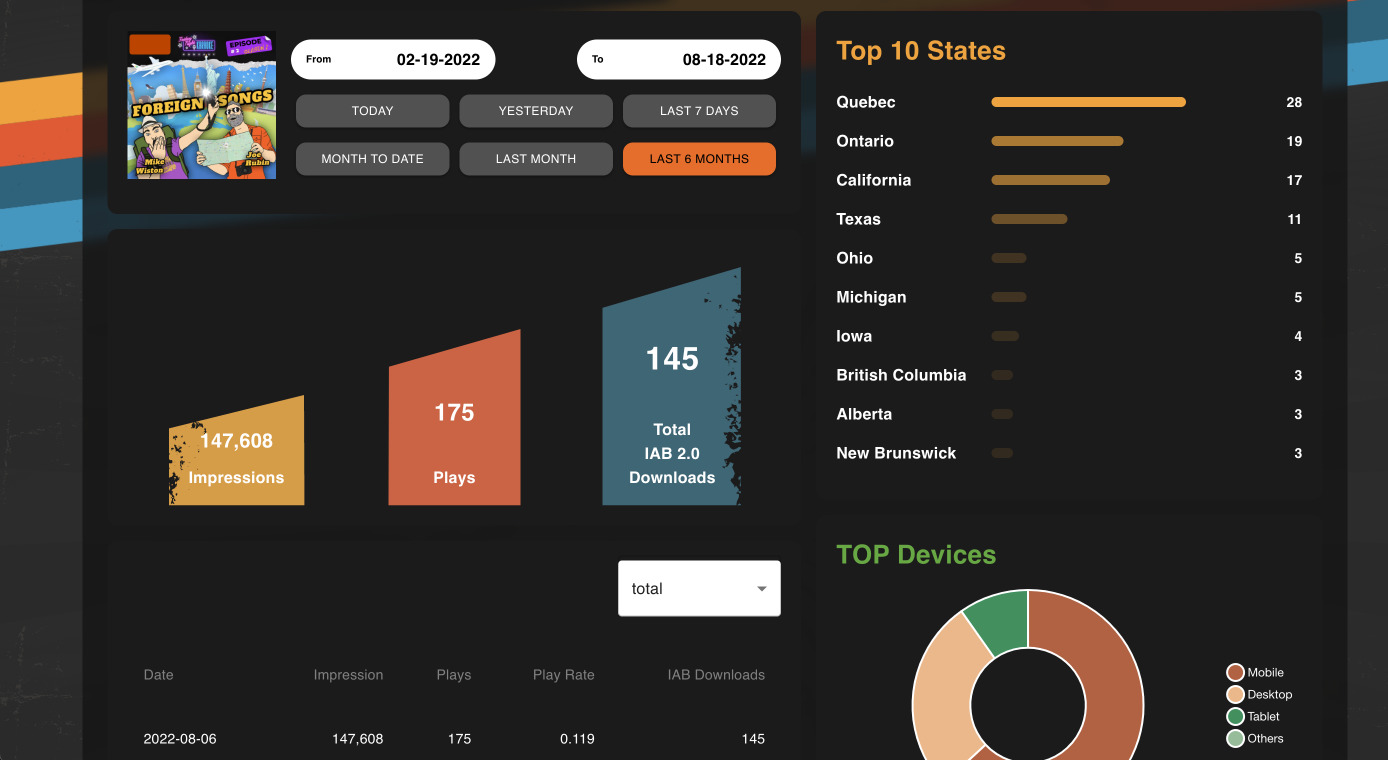Image resolution: width=1388 pixels, height=760 pixels.
Task: Click the Texas state label
Action: (859, 219)
